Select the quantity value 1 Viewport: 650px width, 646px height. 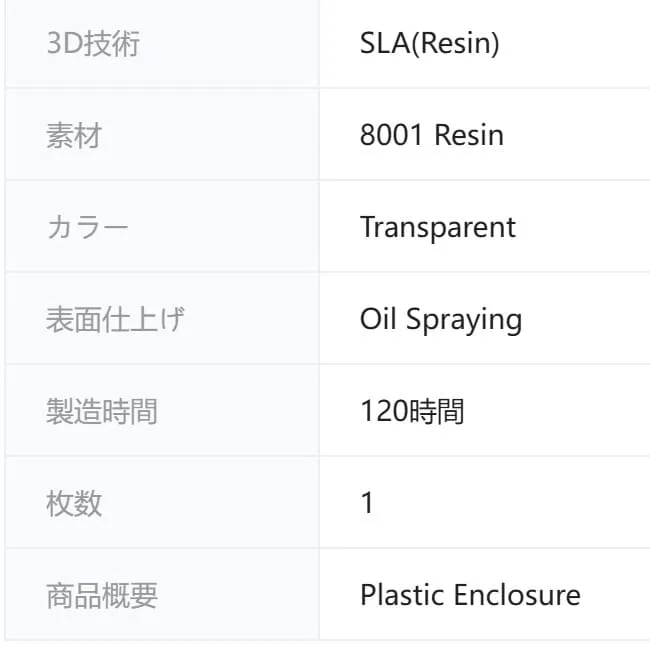coord(367,503)
